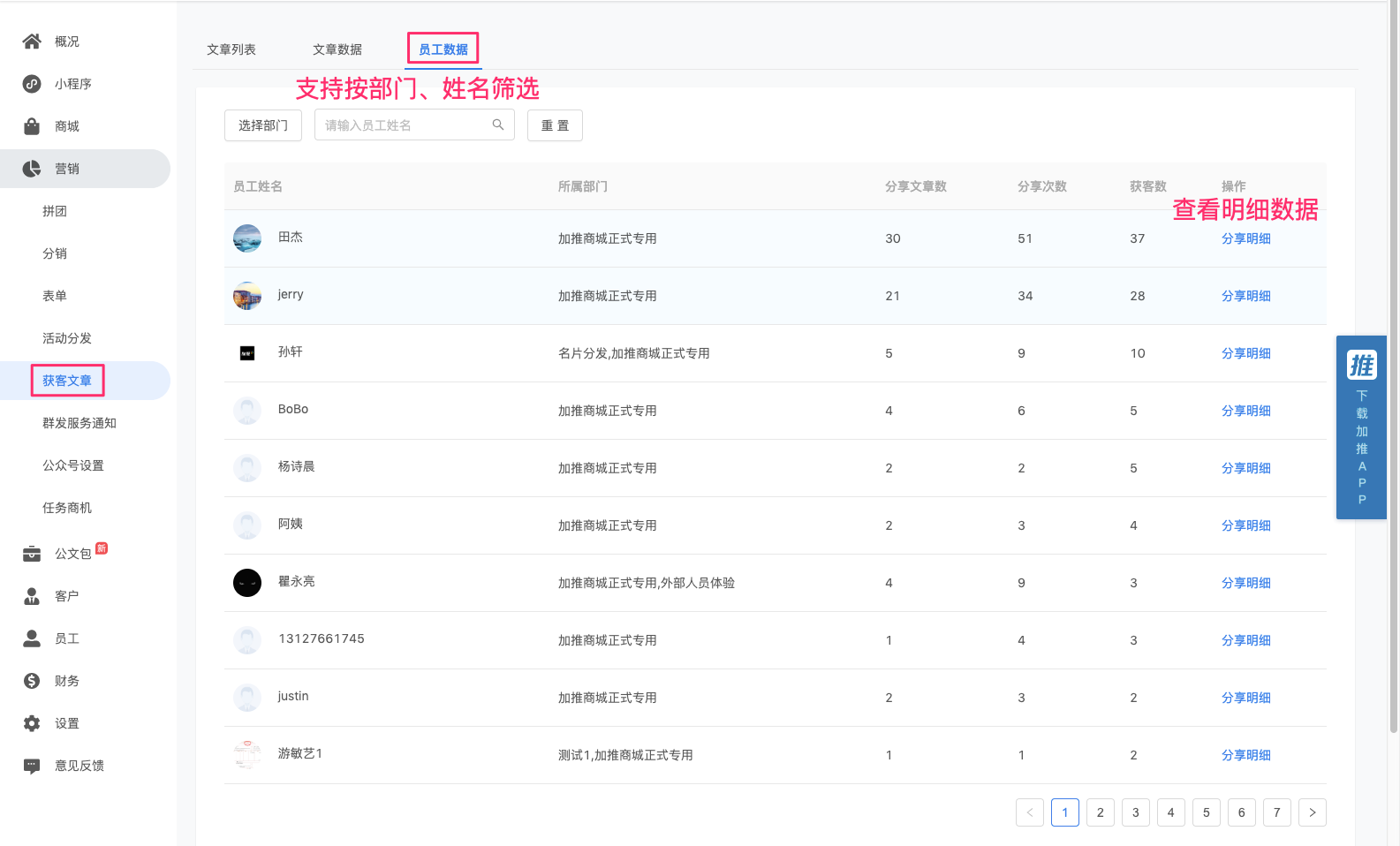Click the shopping bag icon for 商城
This screenshot has width=1400, height=846.
(32, 126)
